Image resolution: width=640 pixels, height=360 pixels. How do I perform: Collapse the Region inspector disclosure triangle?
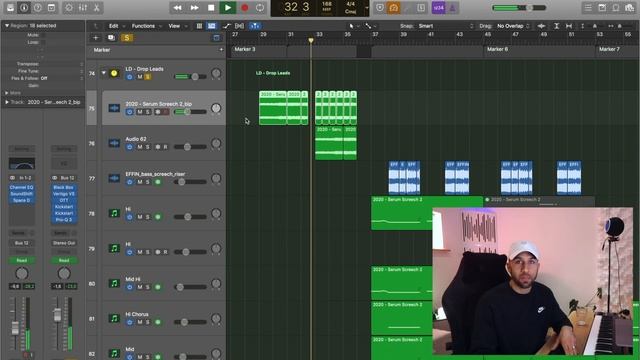point(7,25)
